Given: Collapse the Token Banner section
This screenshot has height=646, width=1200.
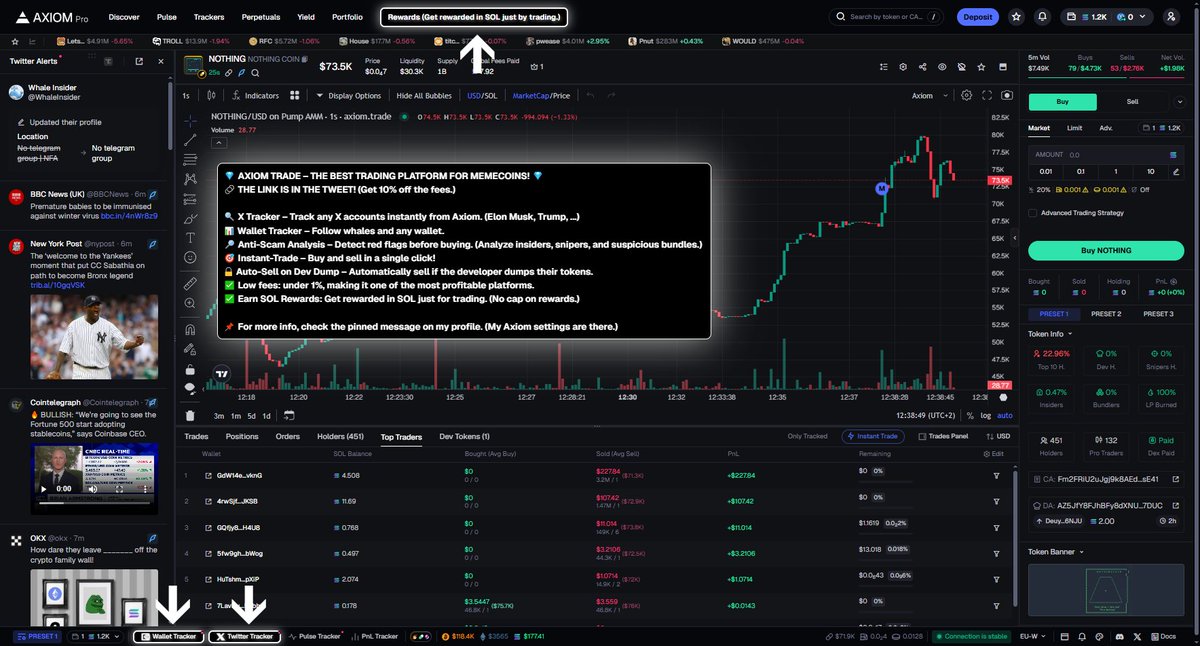Looking at the screenshot, I should pos(1056,552).
